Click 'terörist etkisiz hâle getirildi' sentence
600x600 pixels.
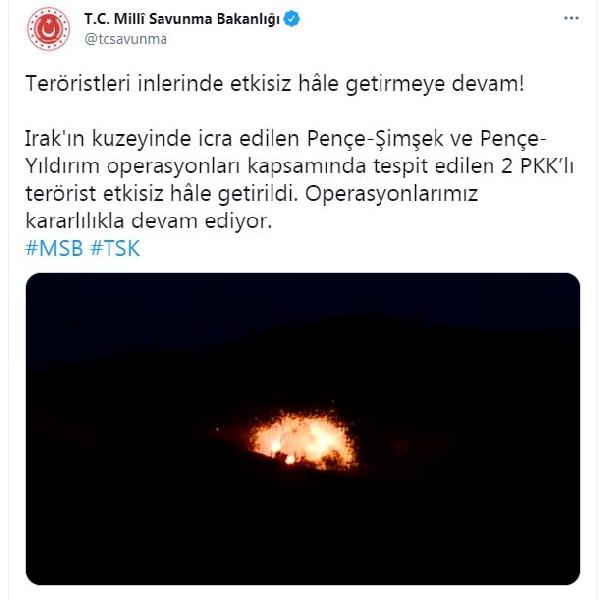161,194
